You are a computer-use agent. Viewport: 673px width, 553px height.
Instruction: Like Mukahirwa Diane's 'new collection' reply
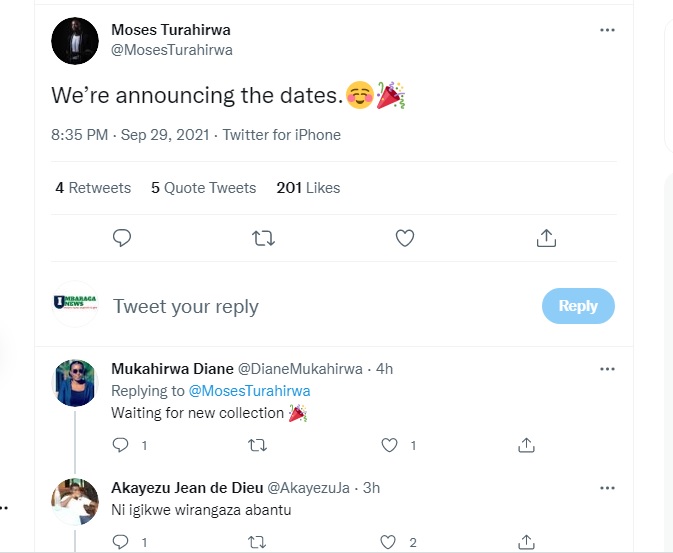[x=392, y=445]
